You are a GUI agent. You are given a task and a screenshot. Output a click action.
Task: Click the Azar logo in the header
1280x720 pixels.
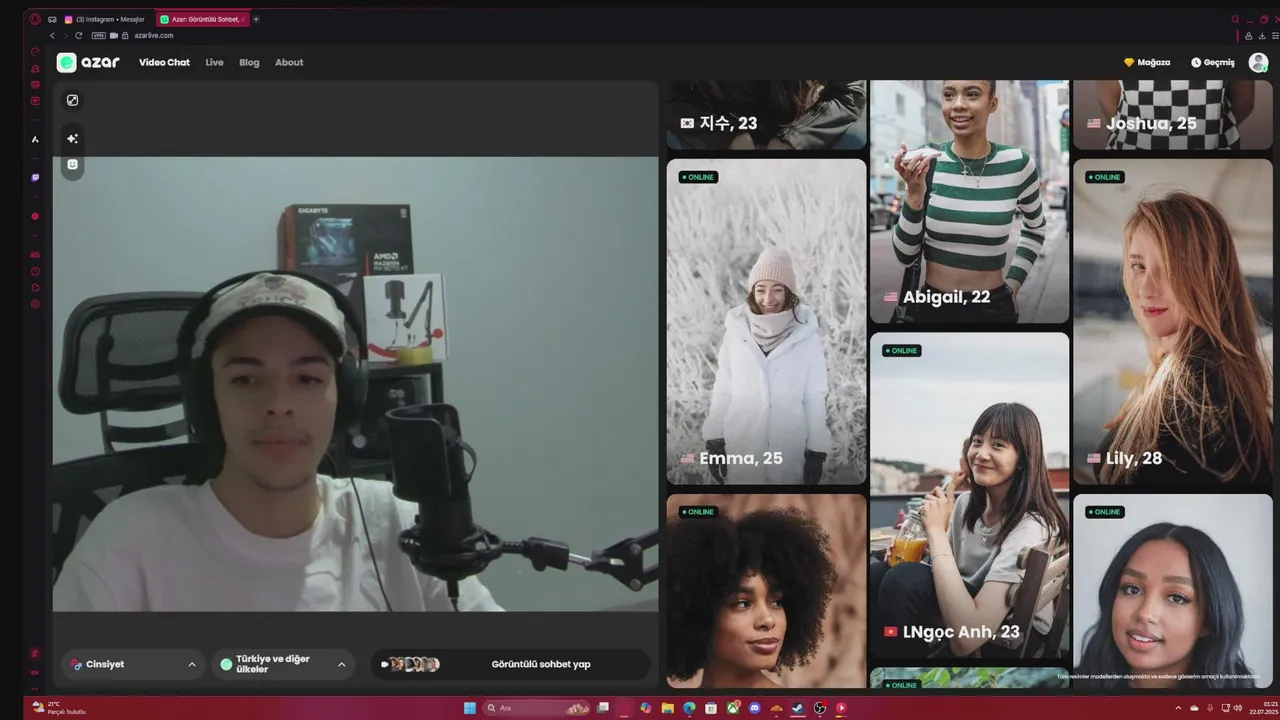[88, 62]
